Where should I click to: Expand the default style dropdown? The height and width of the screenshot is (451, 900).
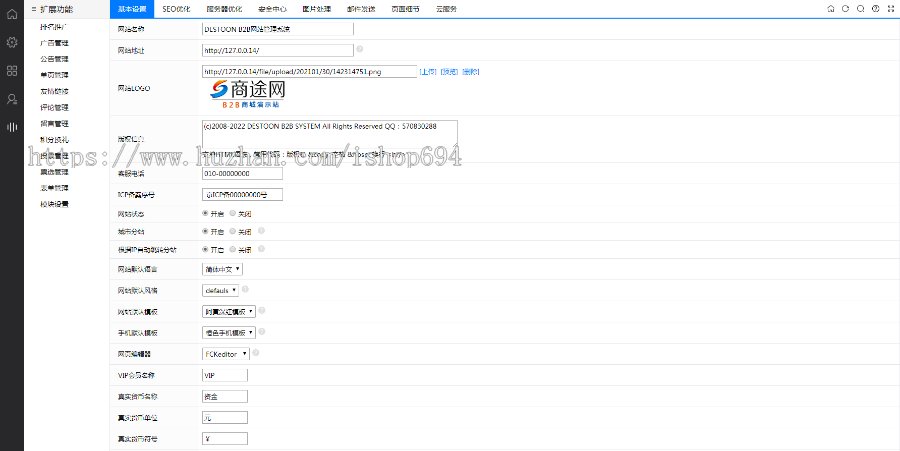(220, 290)
